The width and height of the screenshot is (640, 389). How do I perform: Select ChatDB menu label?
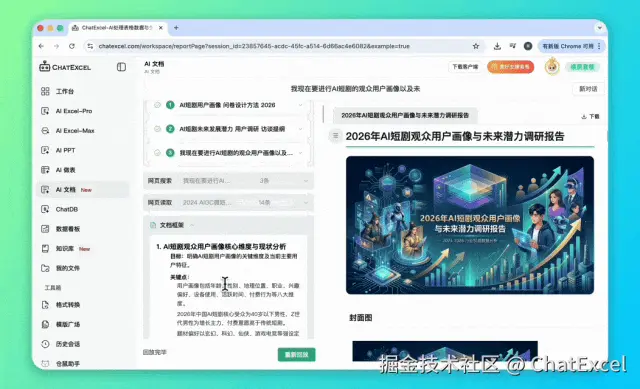(x=67, y=209)
